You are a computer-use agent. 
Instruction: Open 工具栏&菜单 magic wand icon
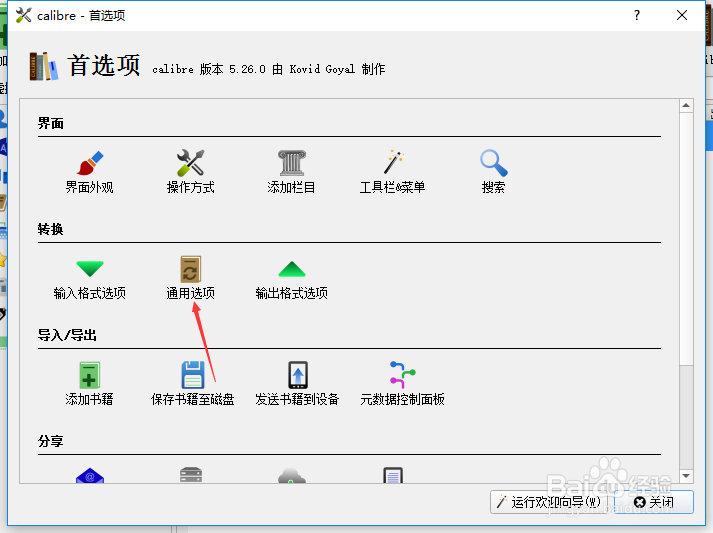393,162
